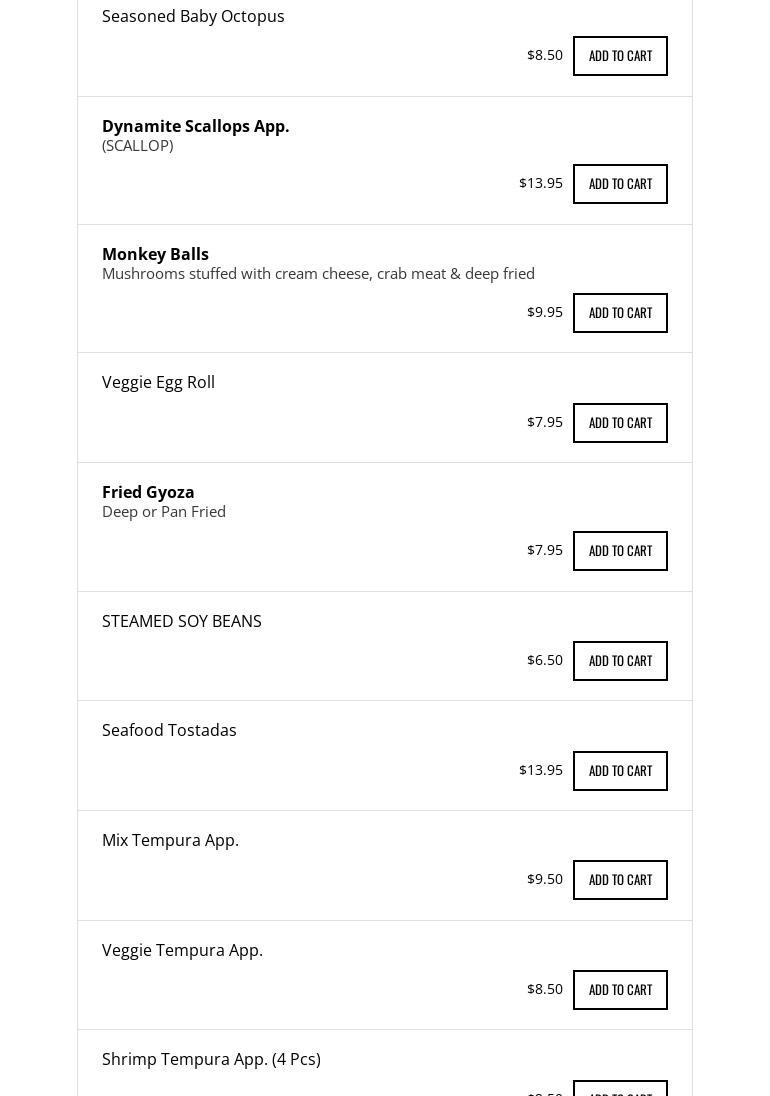This screenshot has height=1096, width=770.
Task: Select the STEAMED SOY BEANS item name
Action: coord(181,621)
